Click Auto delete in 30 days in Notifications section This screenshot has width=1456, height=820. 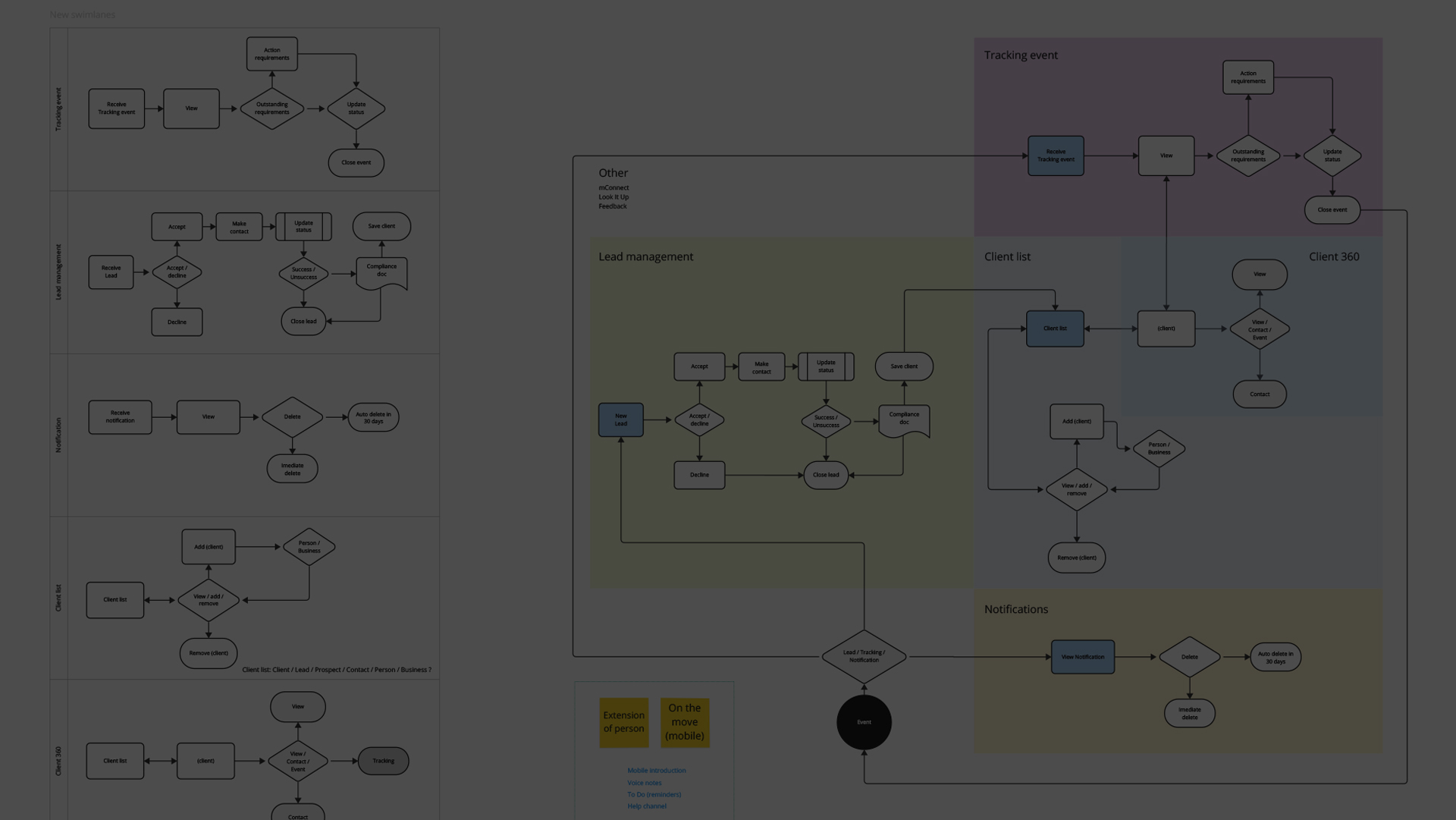[x=1276, y=657]
